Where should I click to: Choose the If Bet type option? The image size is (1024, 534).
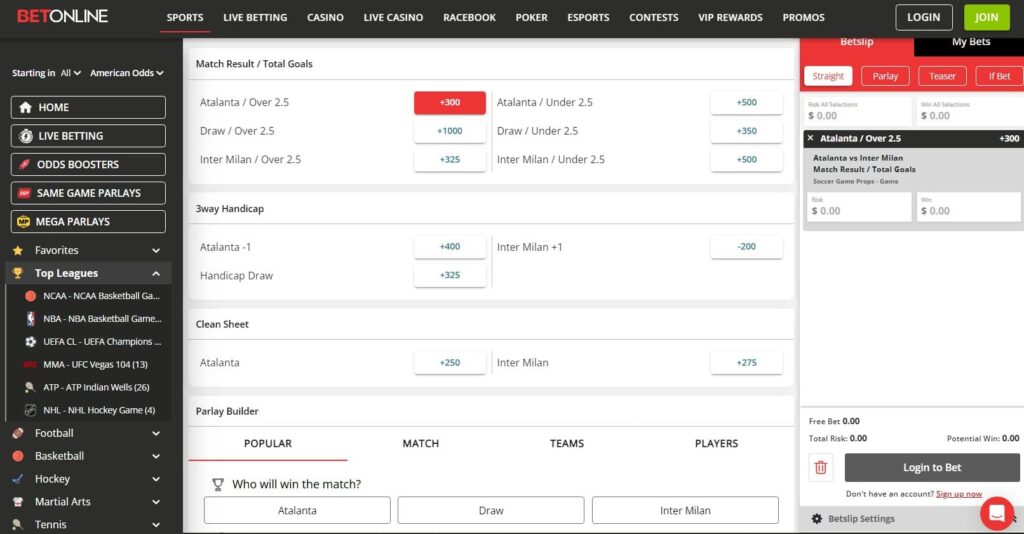999,76
